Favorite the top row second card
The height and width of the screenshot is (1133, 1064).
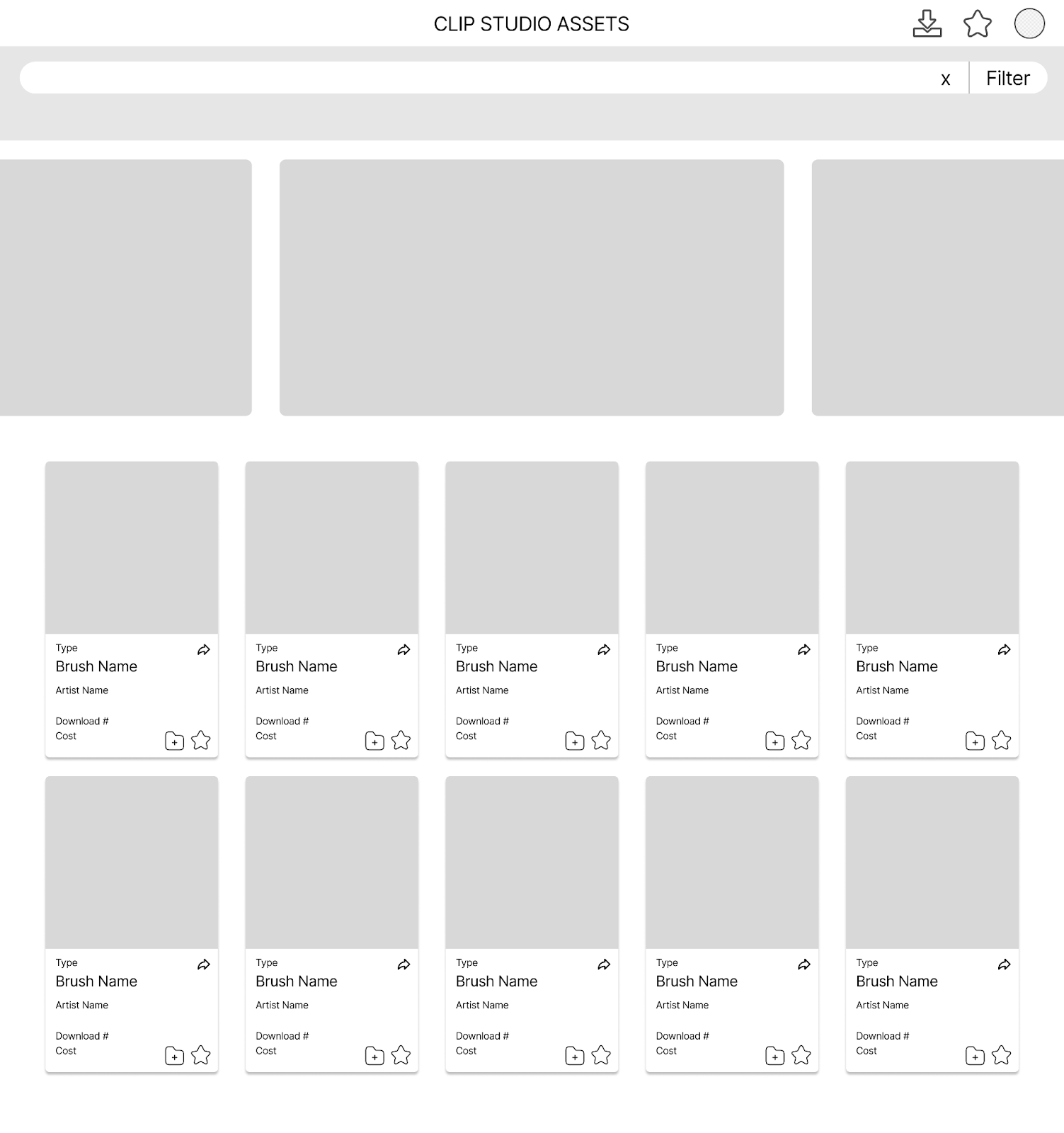(401, 740)
